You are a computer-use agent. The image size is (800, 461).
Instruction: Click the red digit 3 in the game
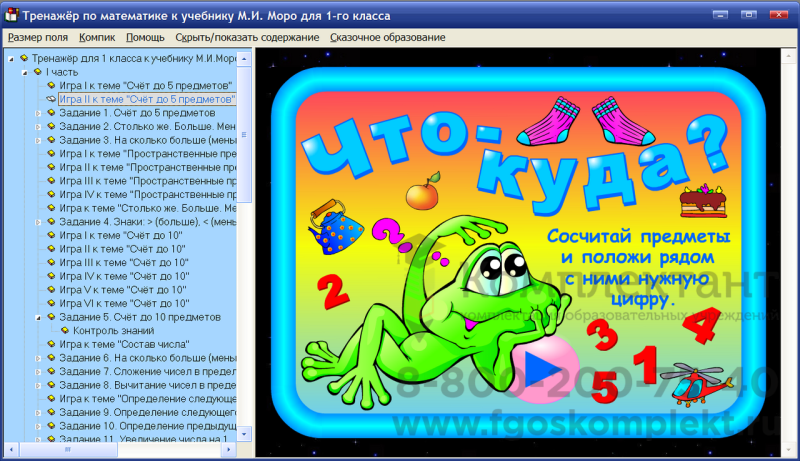603,335
